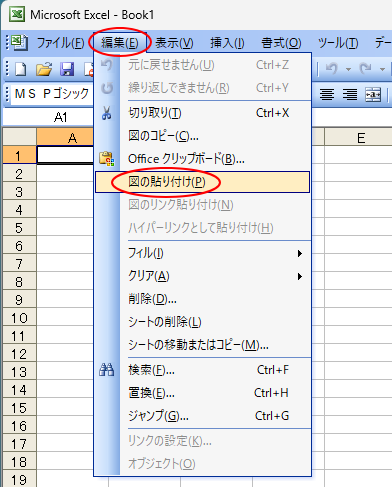Click the Align right icon
The image size is (392, 487).
point(350,94)
